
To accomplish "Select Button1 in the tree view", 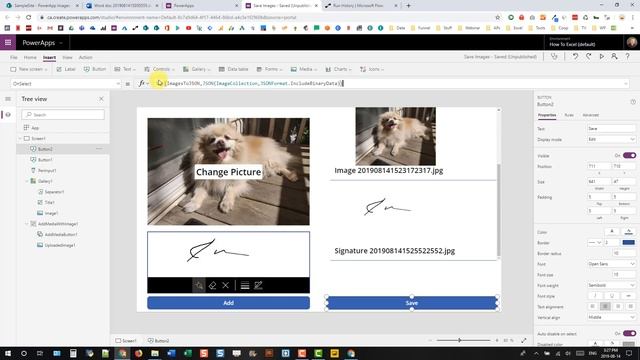I will tap(45, 160).
